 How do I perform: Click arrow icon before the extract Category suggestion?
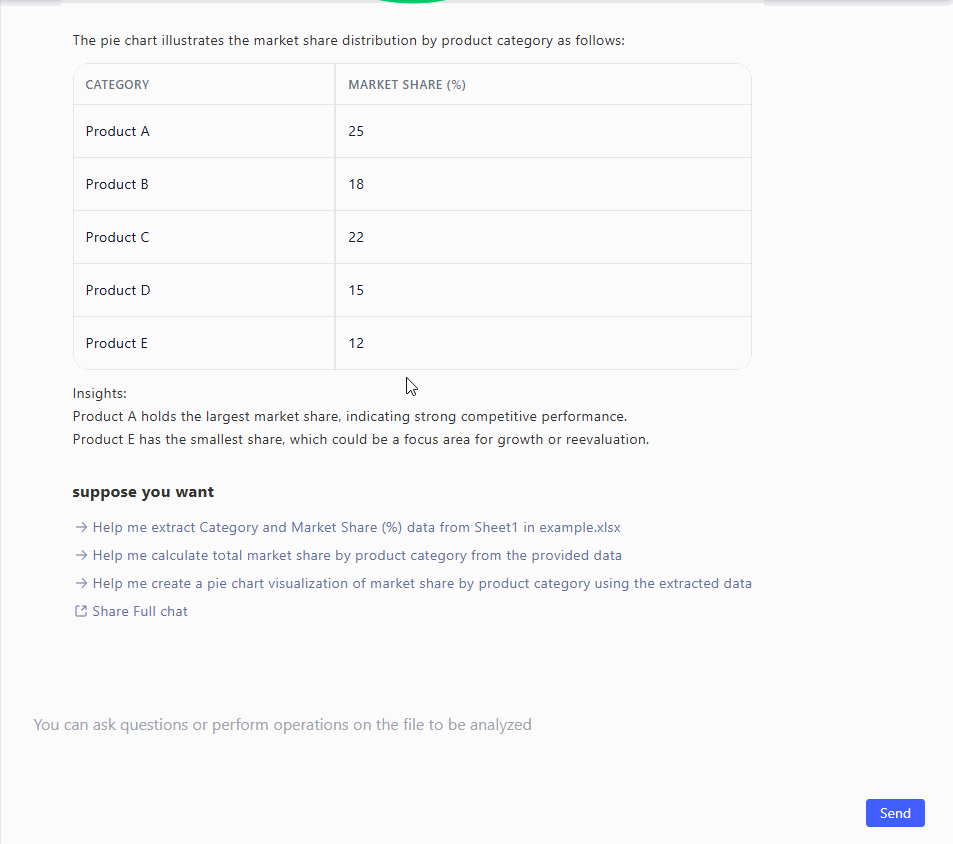point(81,527)
